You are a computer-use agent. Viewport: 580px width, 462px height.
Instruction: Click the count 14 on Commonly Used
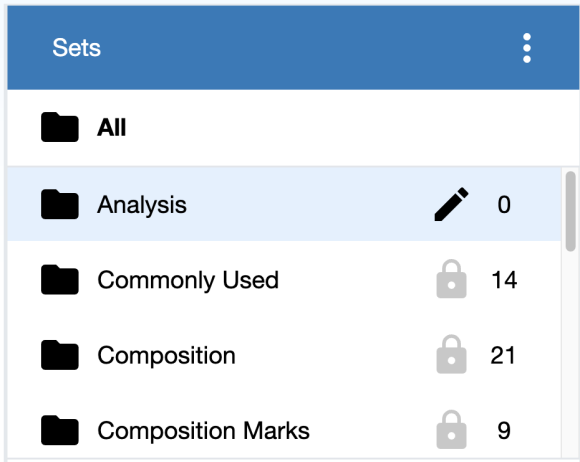tap(504, 280)
